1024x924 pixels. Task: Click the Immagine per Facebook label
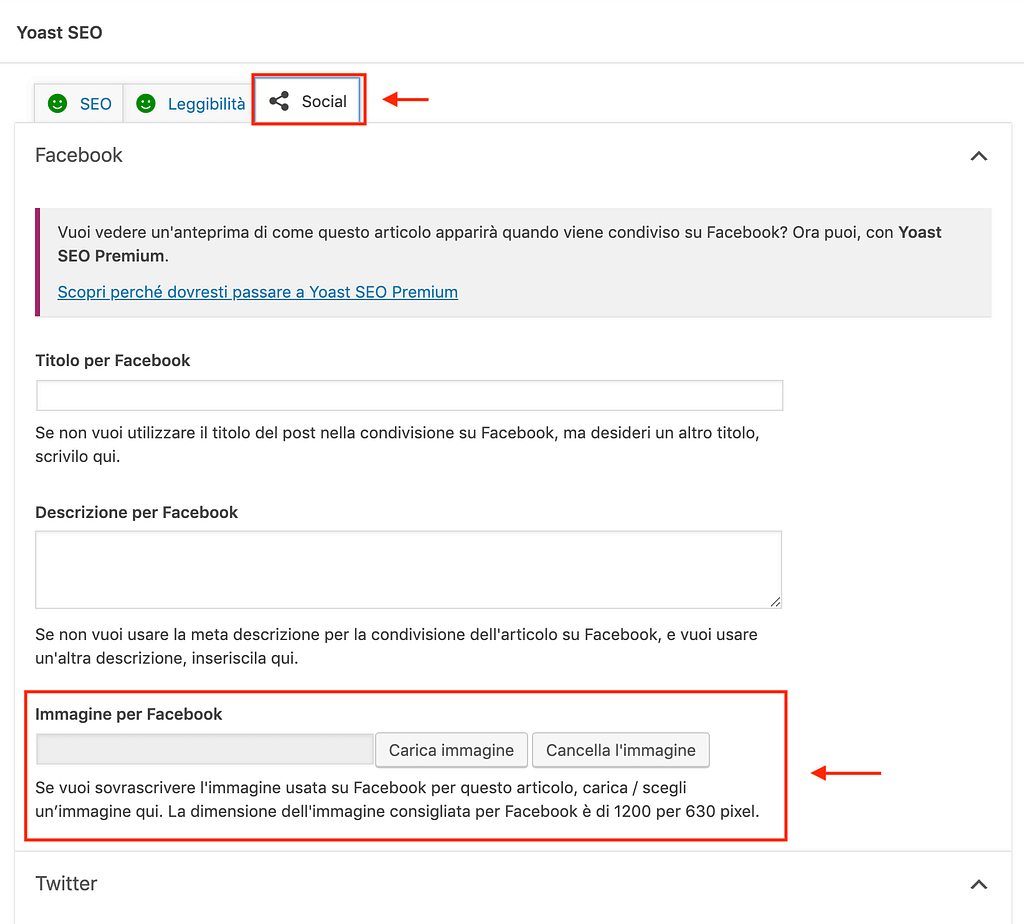click(129, 714)
